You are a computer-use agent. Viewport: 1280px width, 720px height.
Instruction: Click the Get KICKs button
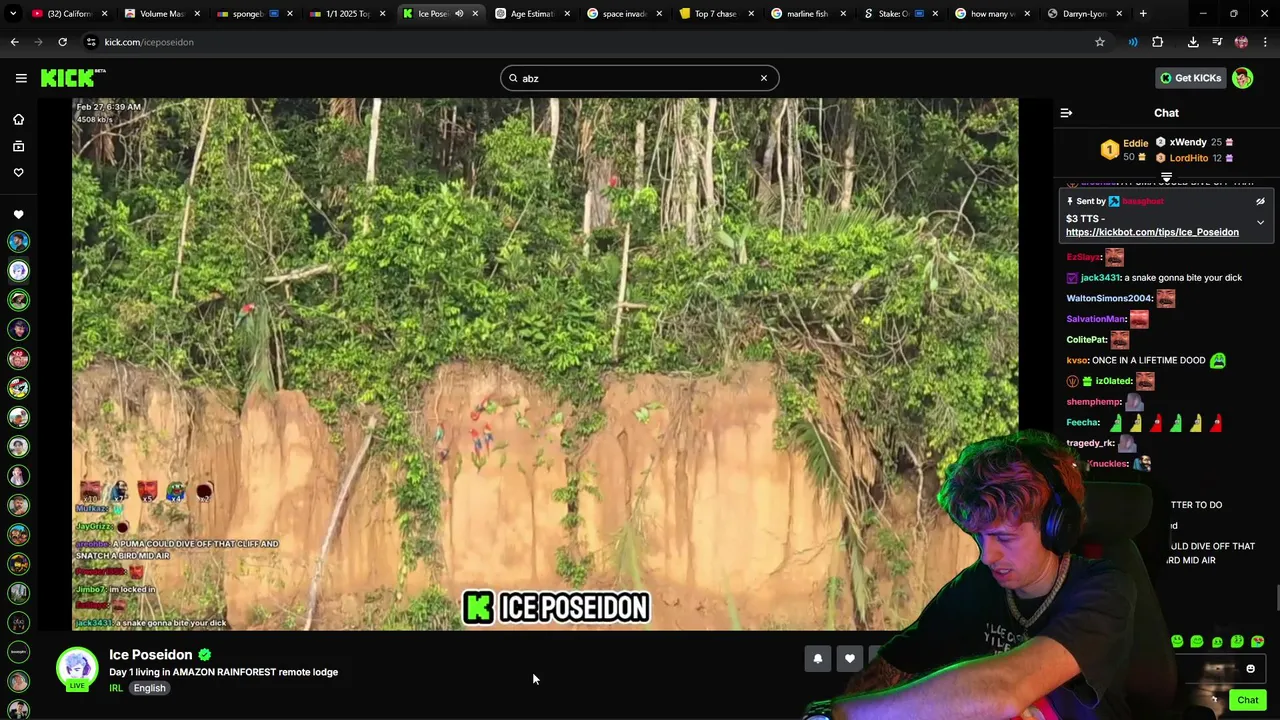(x=1190, y=78)
